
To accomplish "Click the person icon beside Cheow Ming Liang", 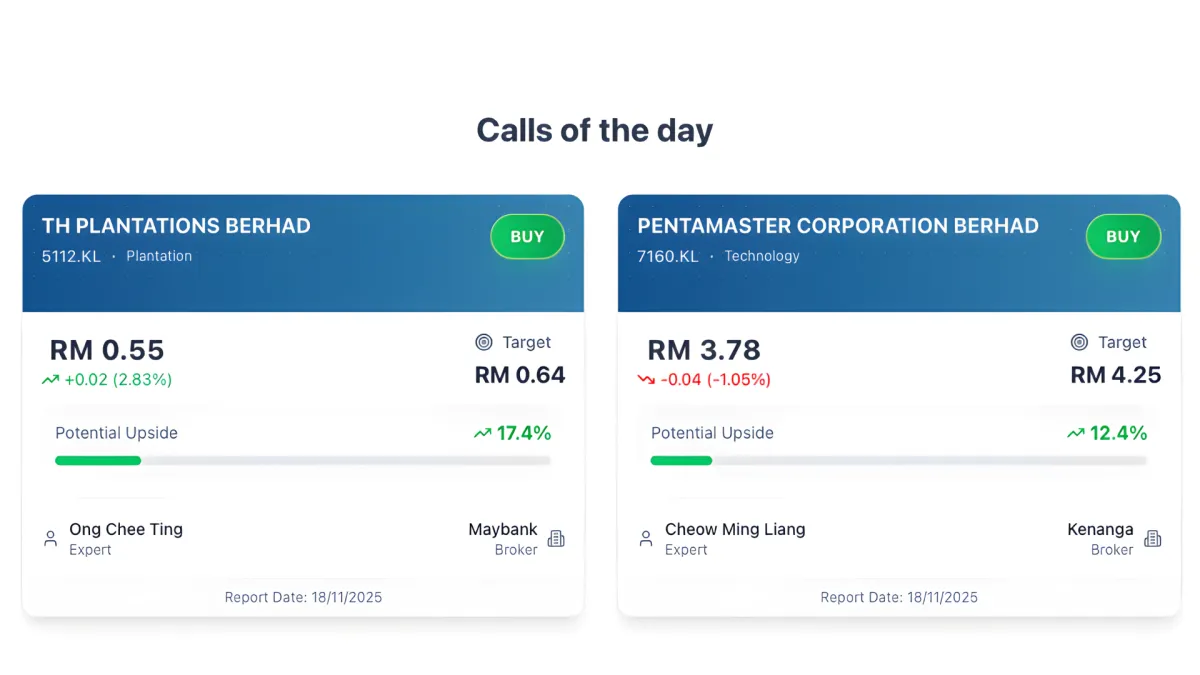I will [x=646, y=539].
